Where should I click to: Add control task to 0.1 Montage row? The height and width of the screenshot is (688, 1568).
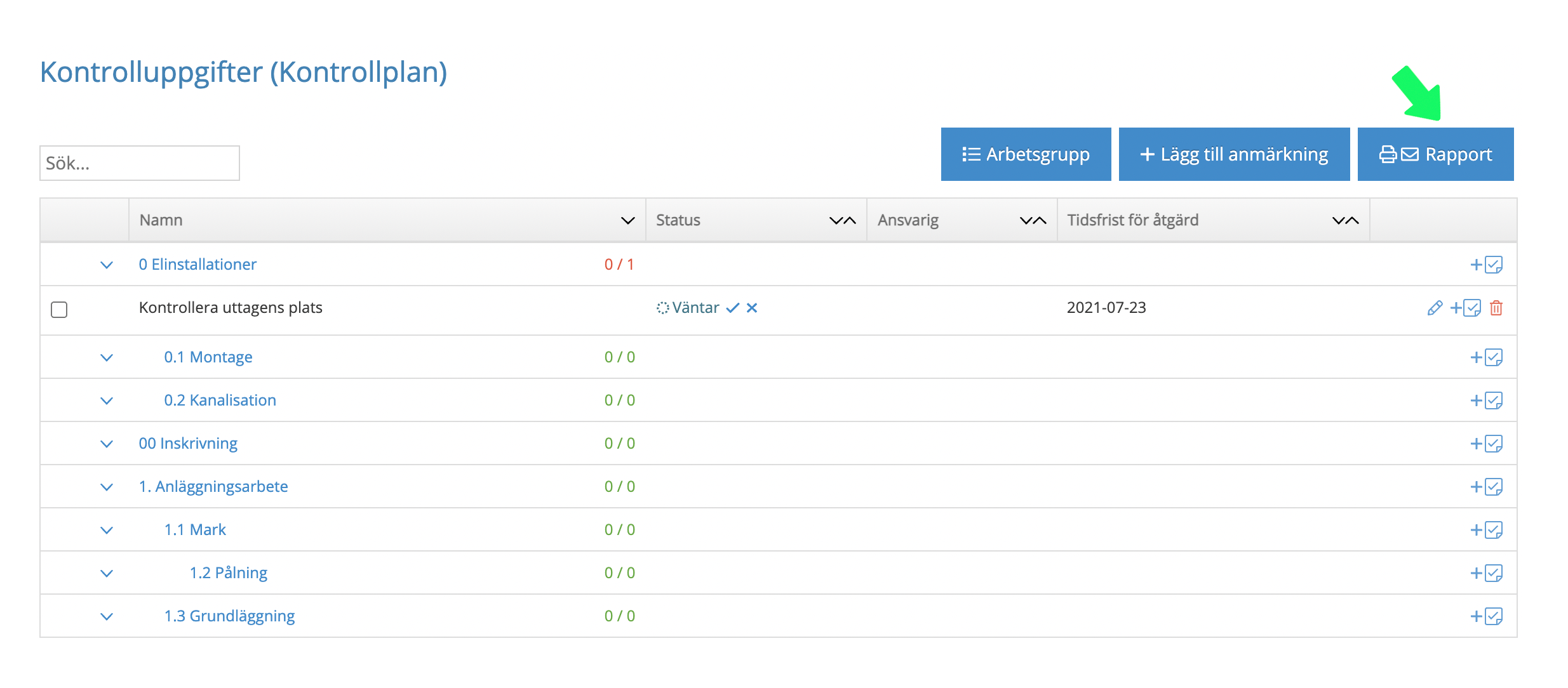[1486, 357]
